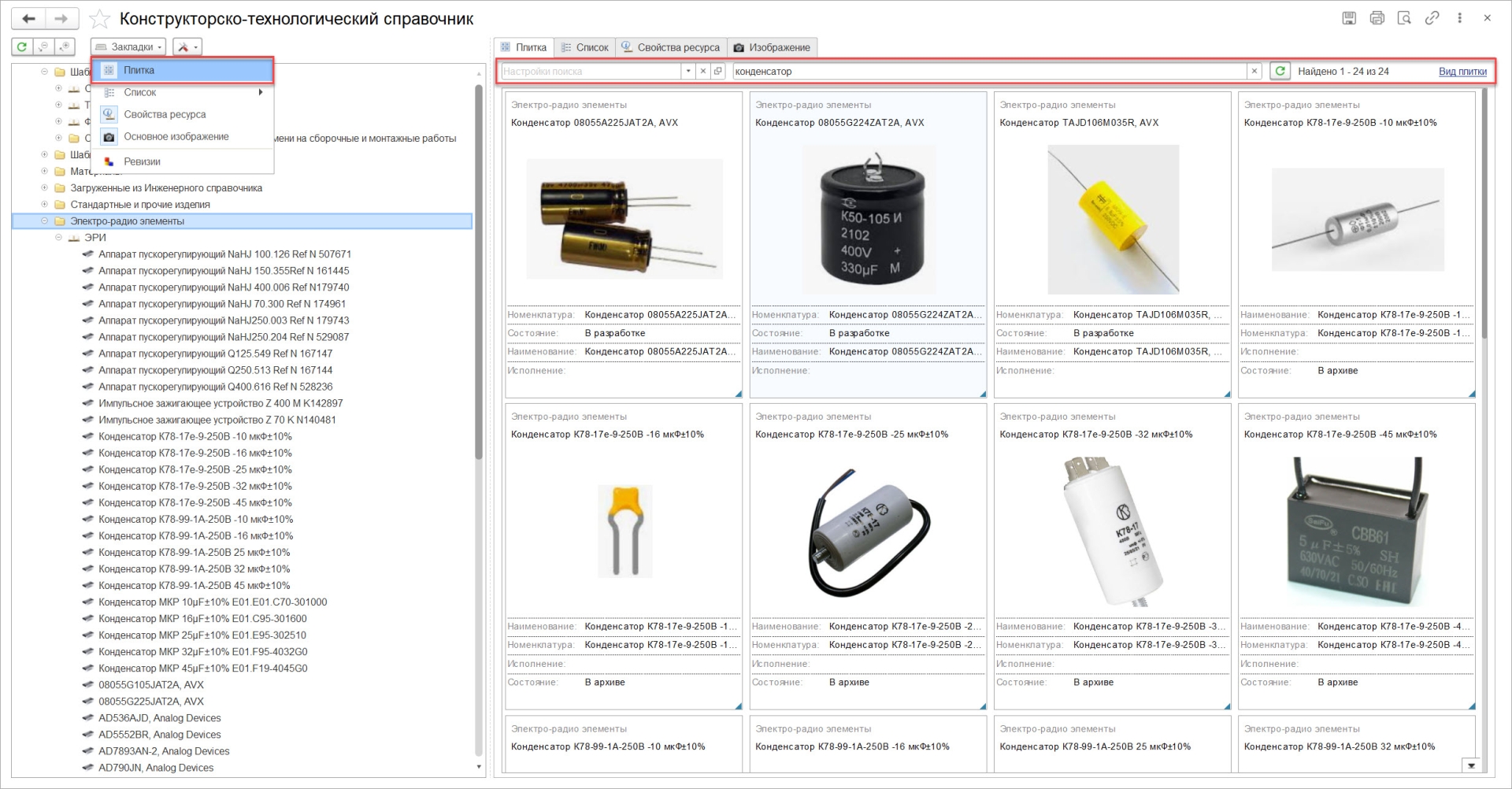Expand Загруженные из Инженерного справочника folder

click(44, 188)
